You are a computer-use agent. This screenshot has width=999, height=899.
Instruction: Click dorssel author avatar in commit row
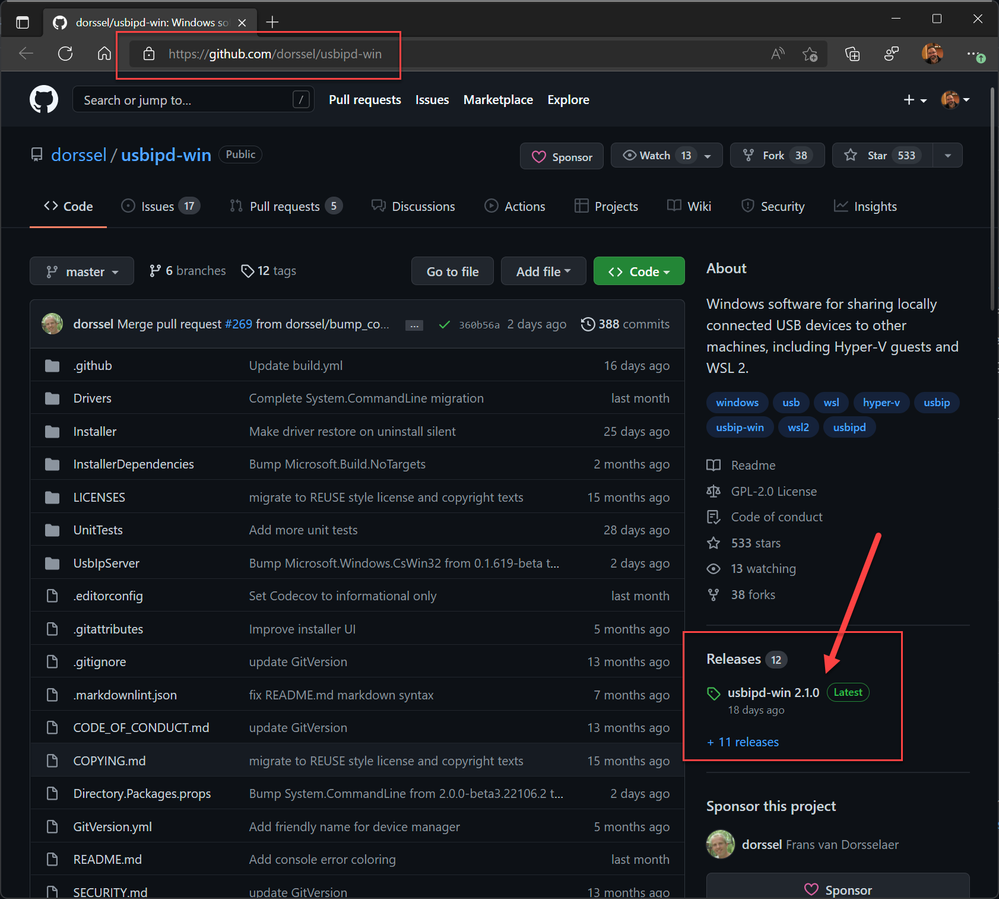point(52,324)
